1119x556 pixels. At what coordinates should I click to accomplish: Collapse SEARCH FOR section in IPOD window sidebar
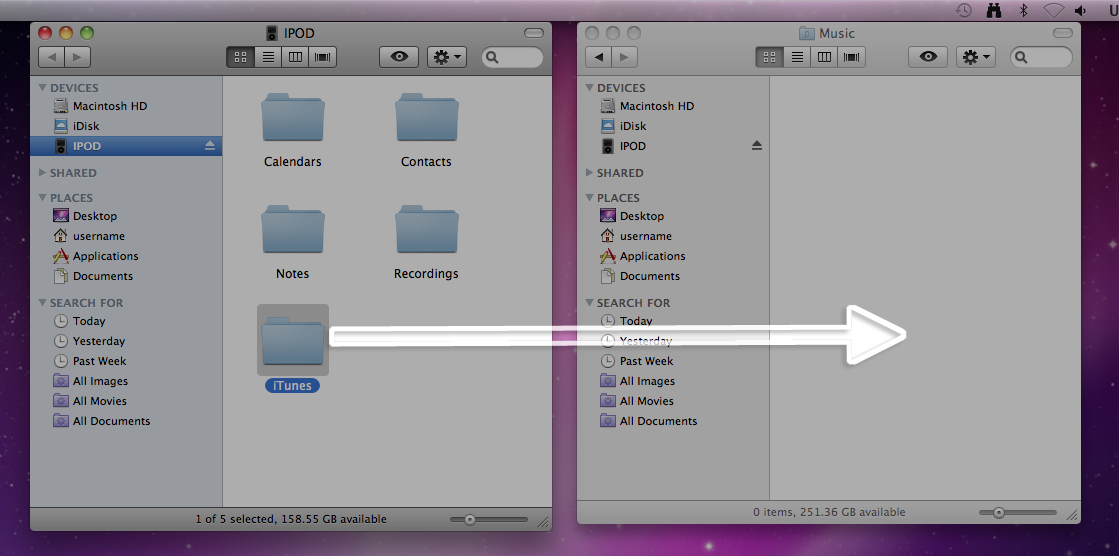[x=43, y=303]
